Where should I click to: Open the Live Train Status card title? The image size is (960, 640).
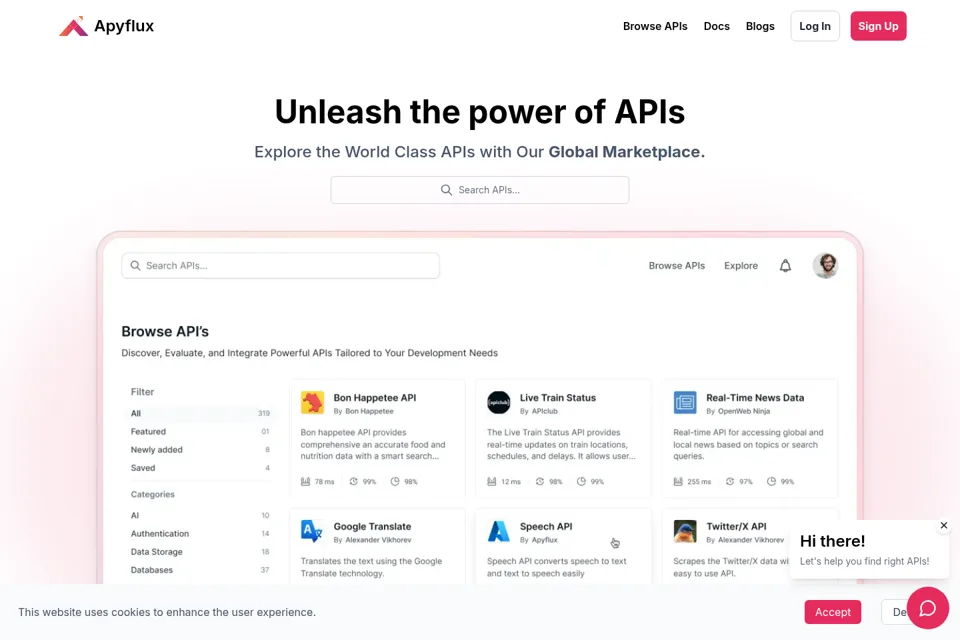[x=558, y=397]
